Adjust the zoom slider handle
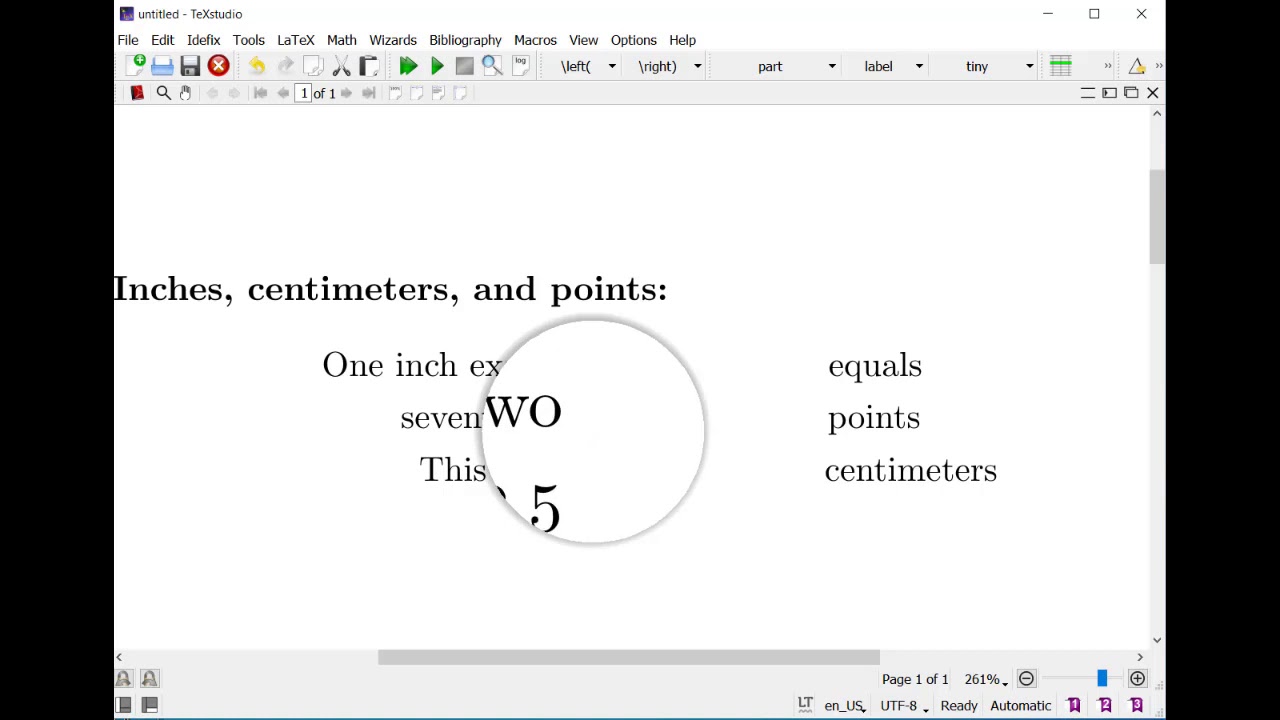This screenshot has height=720, width=1280. [x=1102, y=679]
